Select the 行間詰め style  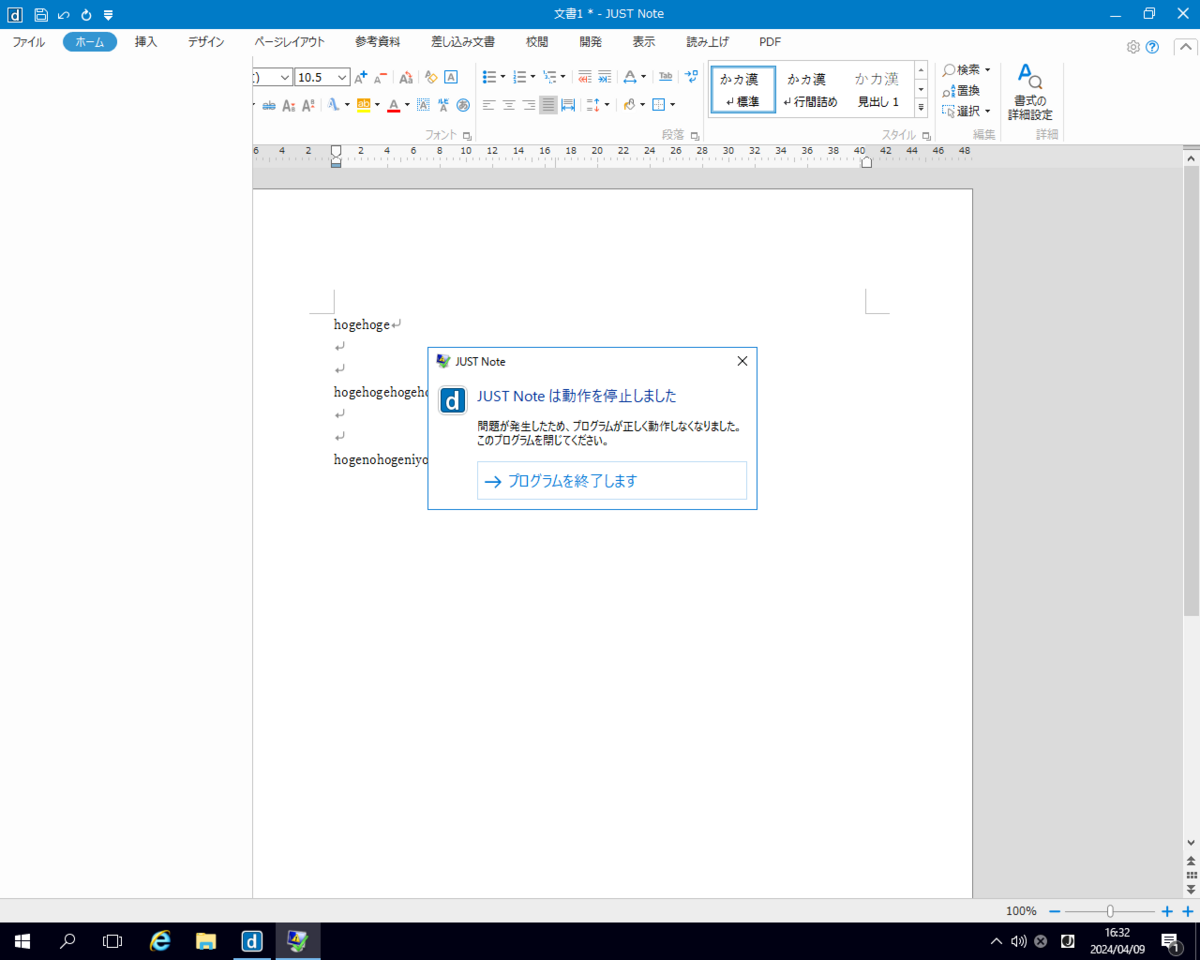809,90
